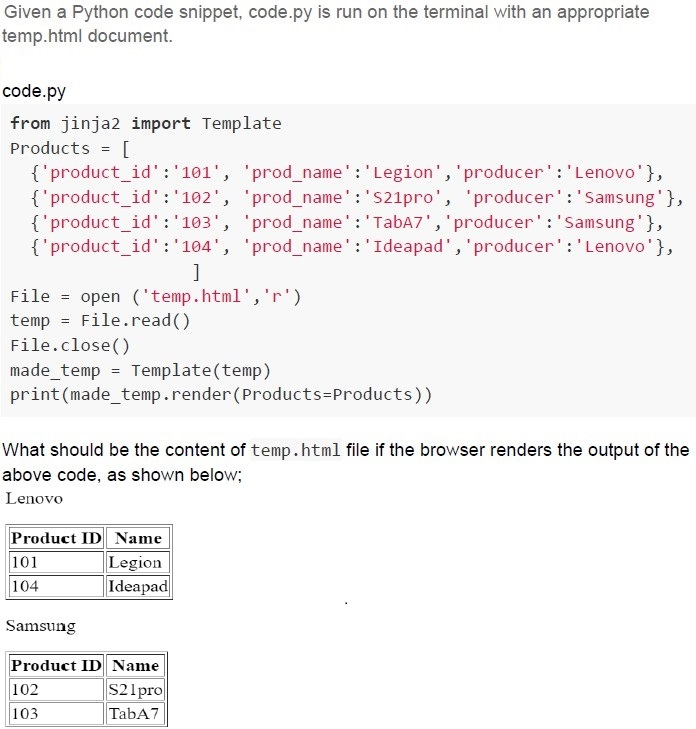This screenshot has width=696, height=729.
Task: Click the 'File.close()' code line
Action: coord(70,345)
